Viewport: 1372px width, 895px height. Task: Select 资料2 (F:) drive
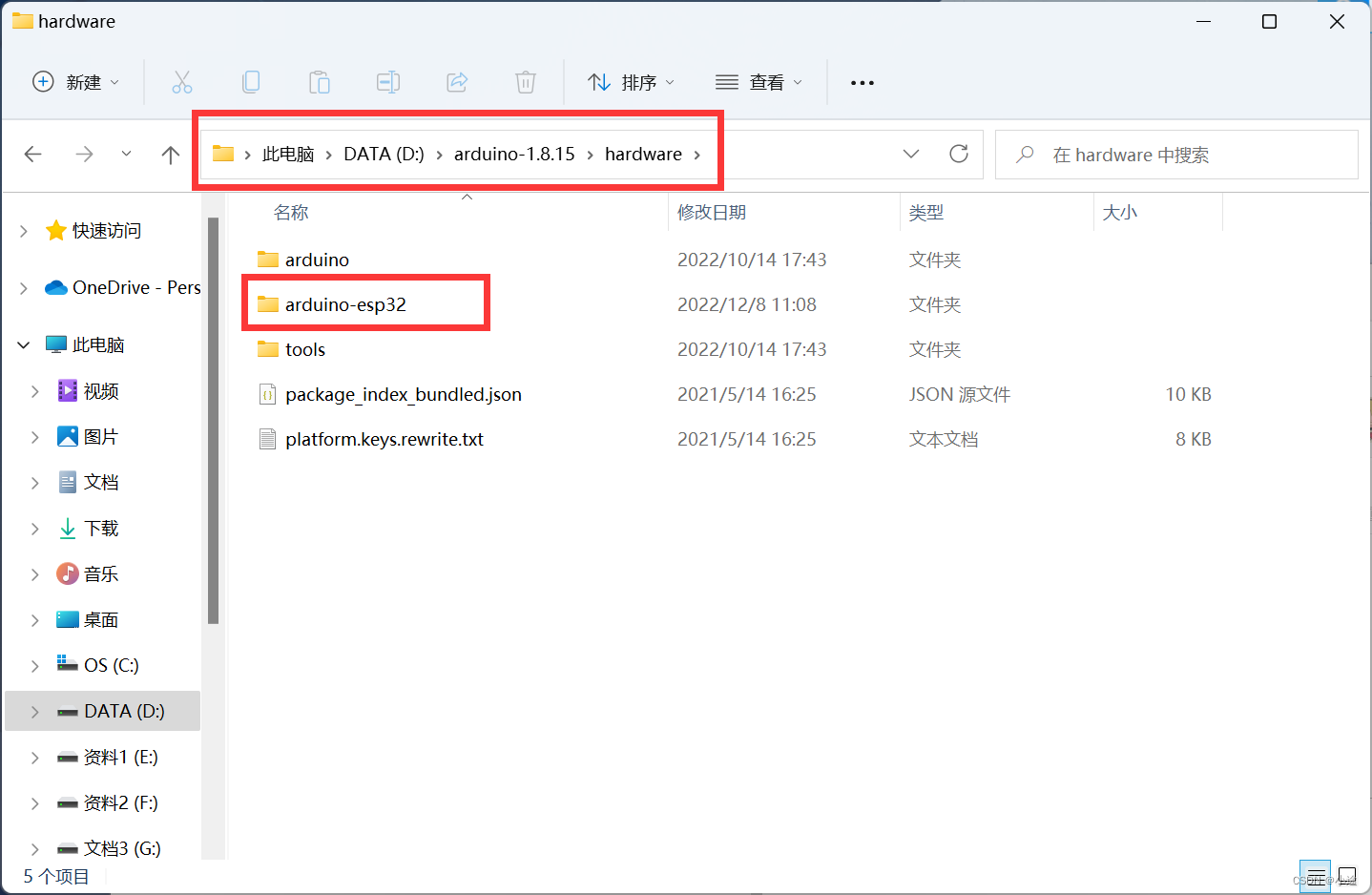click(120, 802)
